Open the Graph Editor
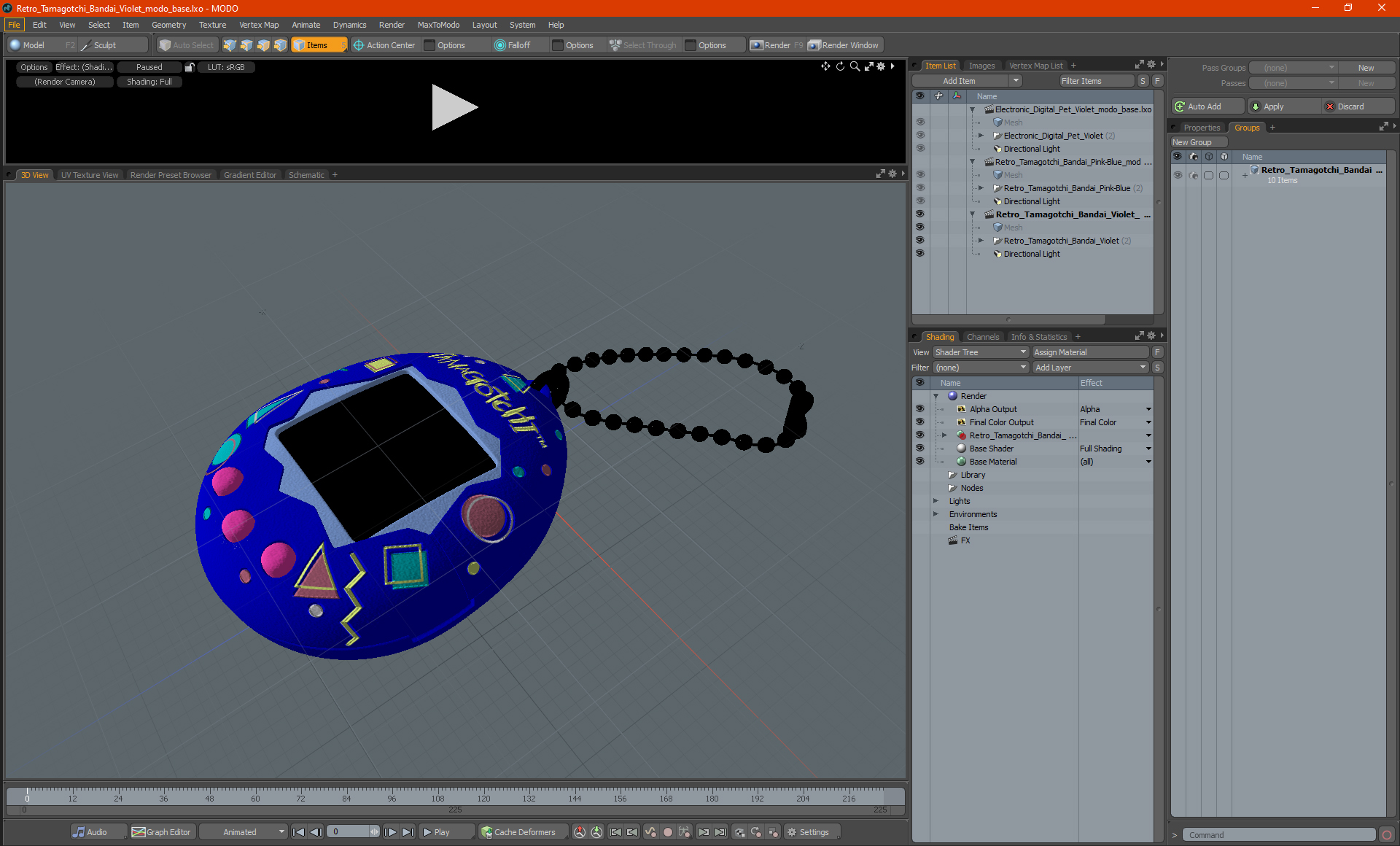The width and height of the screenshot is (1400, 846). click(x=162, y=832)
